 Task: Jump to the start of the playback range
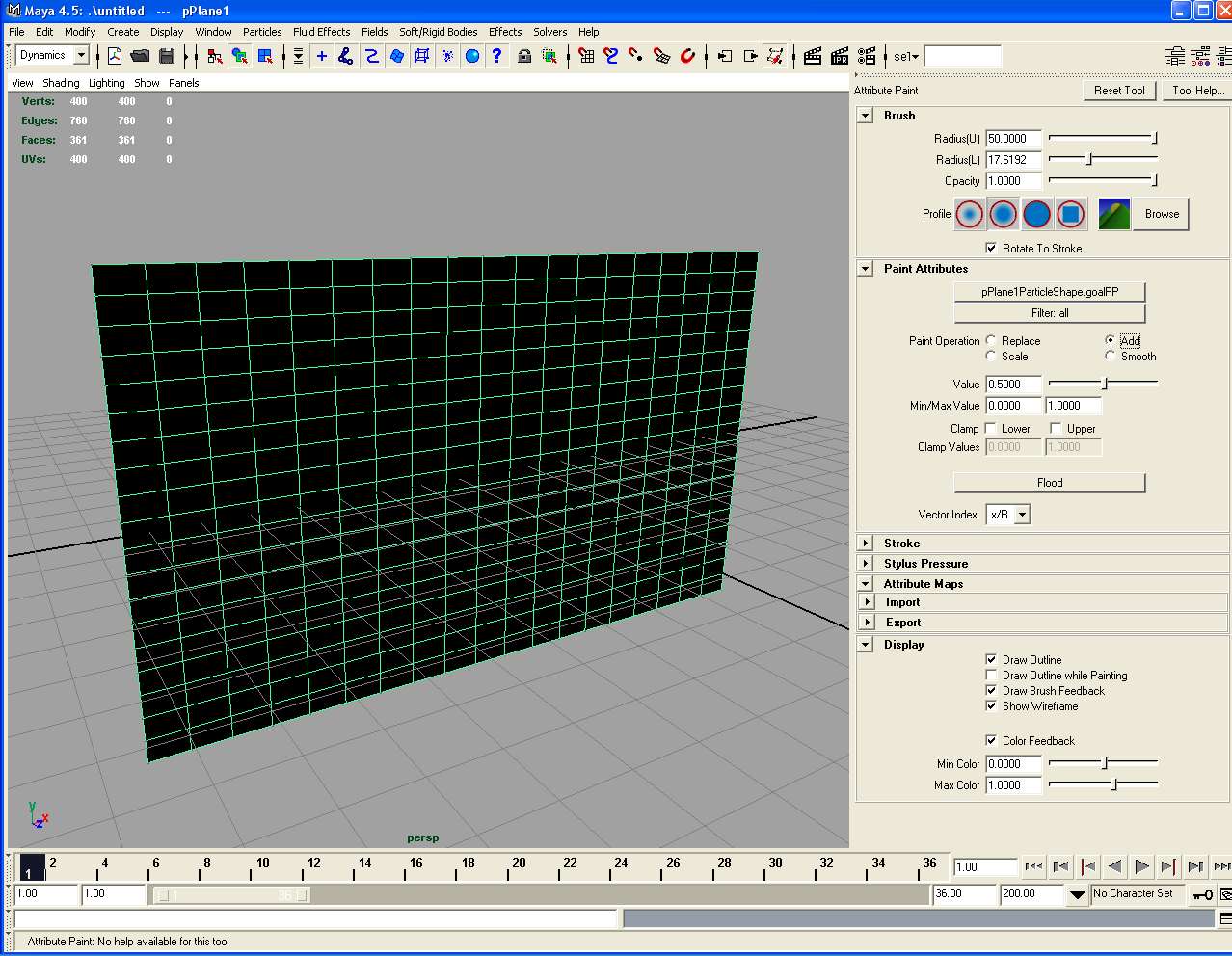[x=1033, y=866]
